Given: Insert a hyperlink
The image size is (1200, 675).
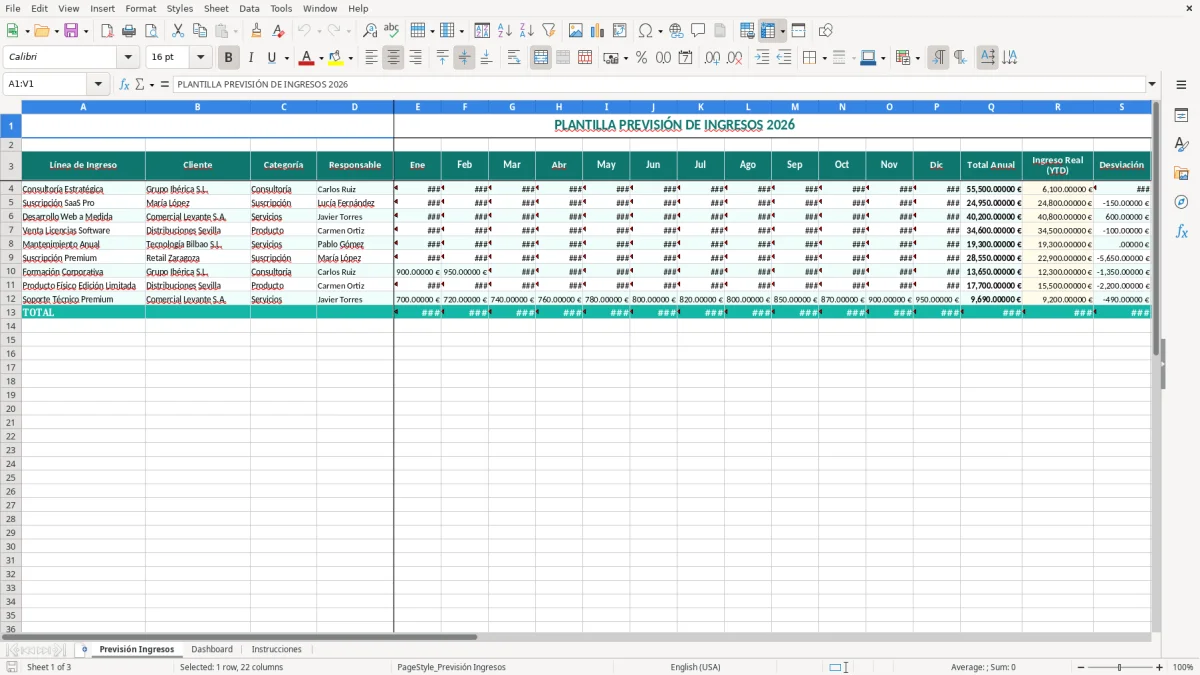Looking at the screenshot, I should point(676,31).
